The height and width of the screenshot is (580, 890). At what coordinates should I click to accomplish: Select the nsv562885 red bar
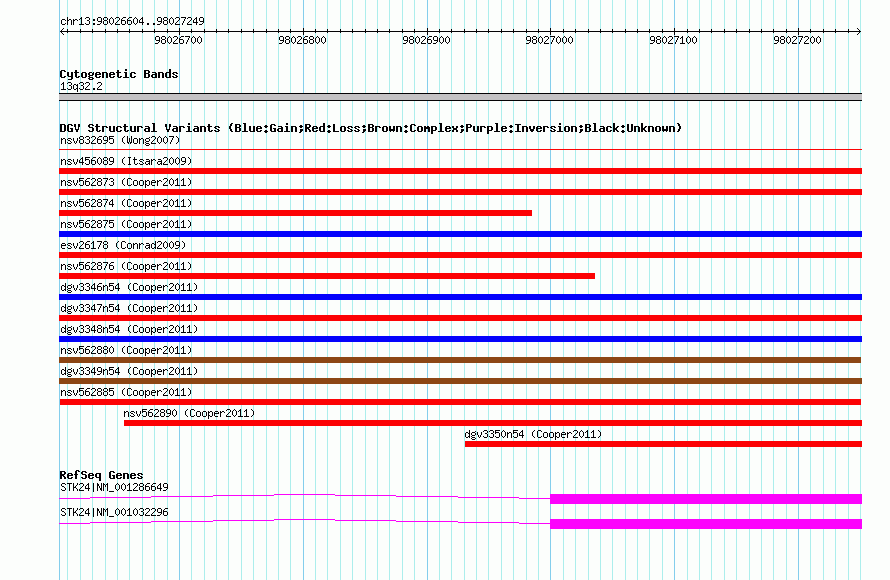pyautogui.click(x=460, y=402)
